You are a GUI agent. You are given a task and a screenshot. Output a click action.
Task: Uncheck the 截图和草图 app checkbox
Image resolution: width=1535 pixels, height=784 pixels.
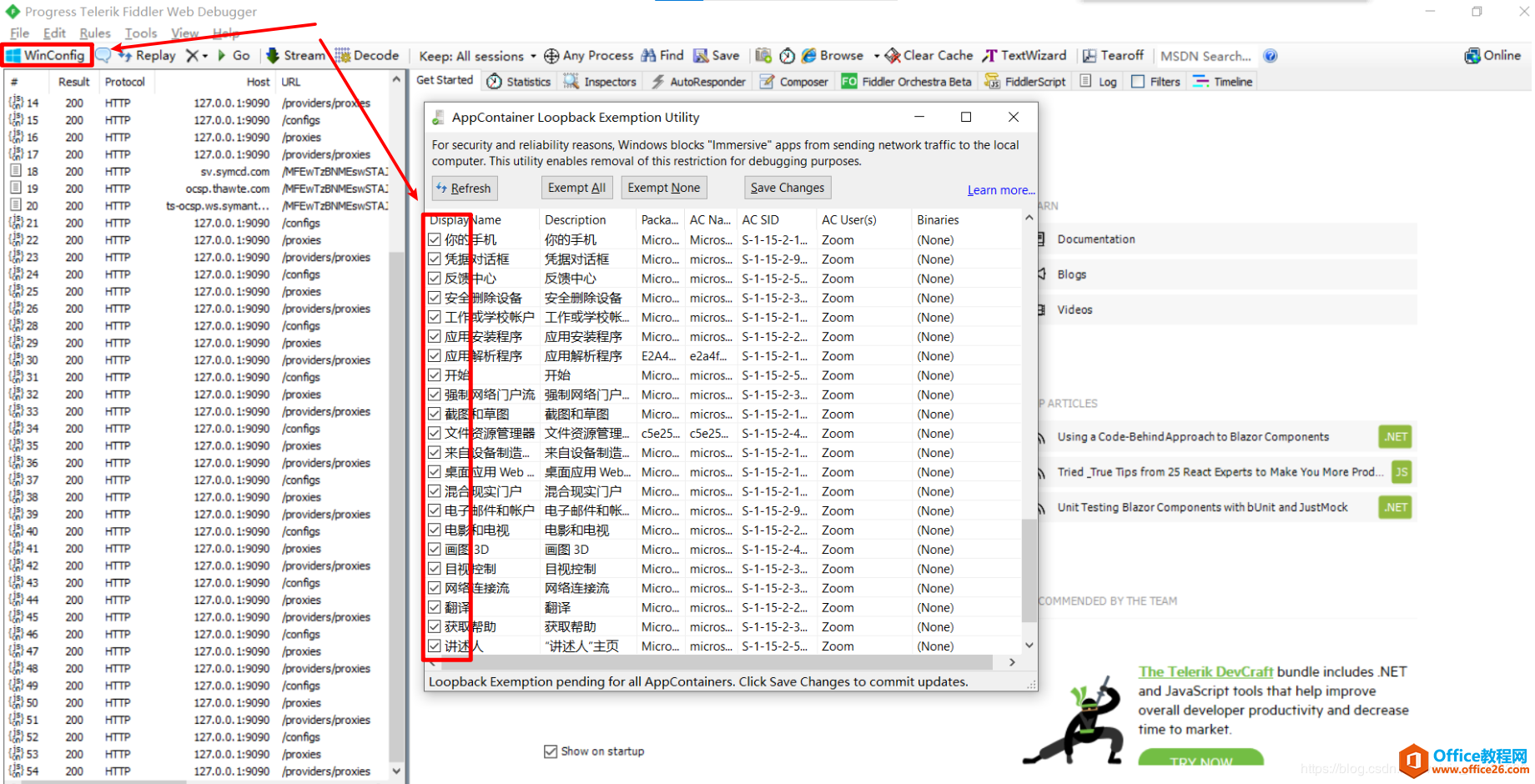point(435,414)
